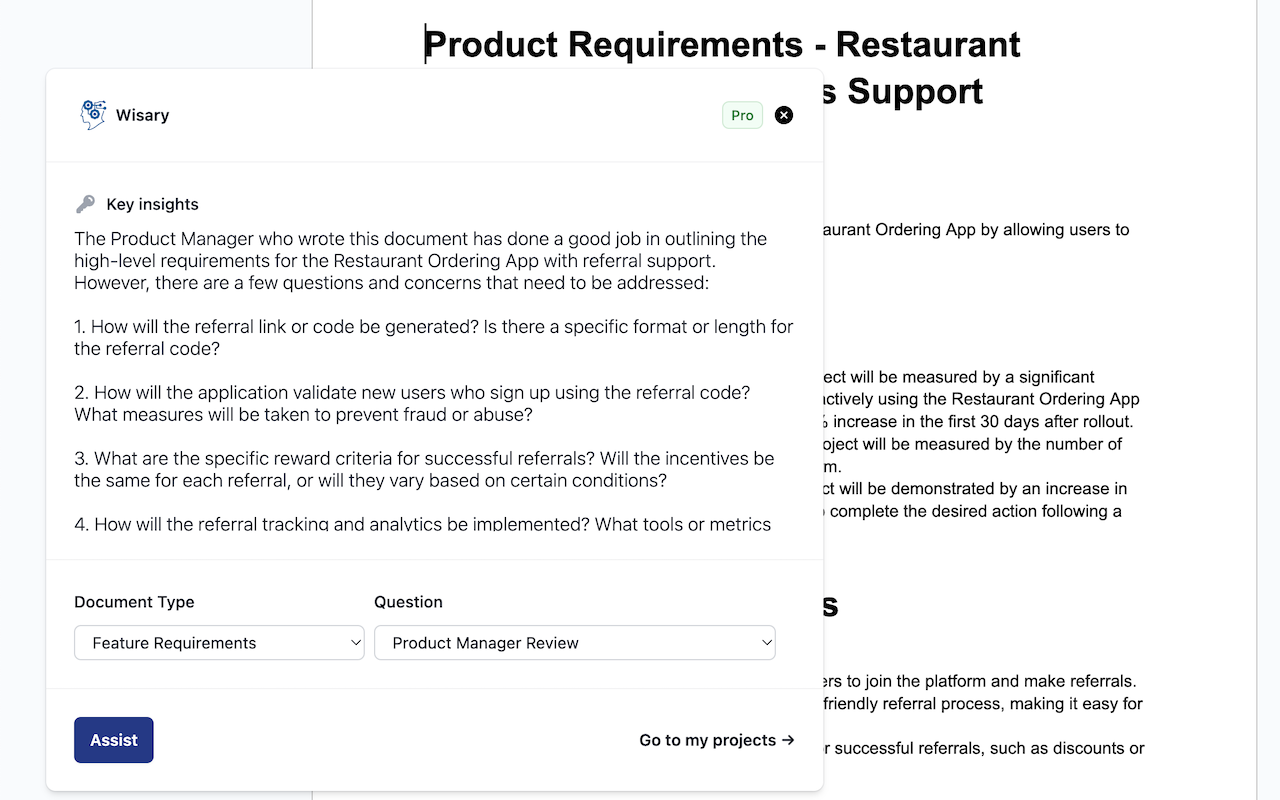Image resolution: width=1280 pixels, height=800 pixels.
Task: Close the Wisary panel with the X icon
Action: click(784, 115)
